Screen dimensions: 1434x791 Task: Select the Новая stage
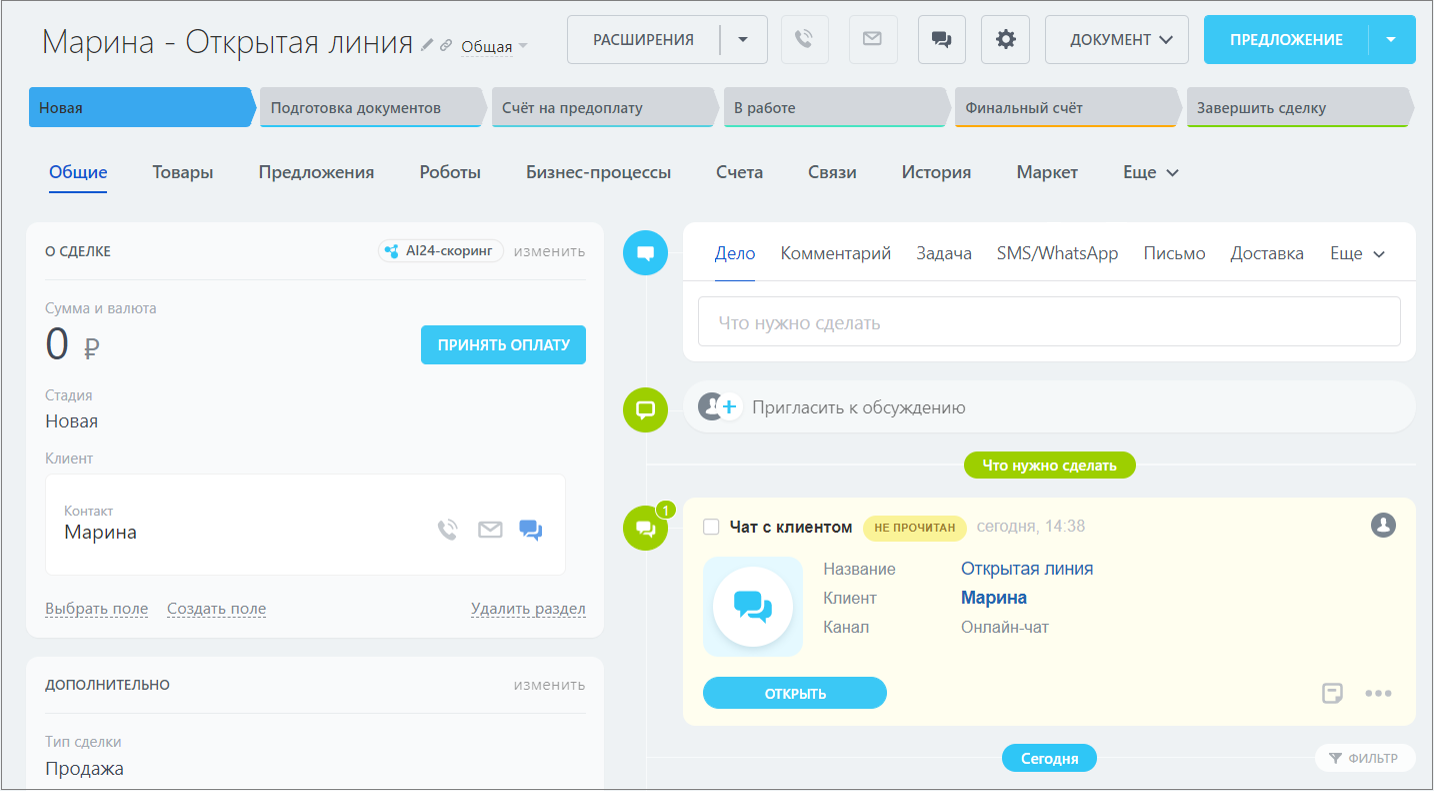coord(142,107)
